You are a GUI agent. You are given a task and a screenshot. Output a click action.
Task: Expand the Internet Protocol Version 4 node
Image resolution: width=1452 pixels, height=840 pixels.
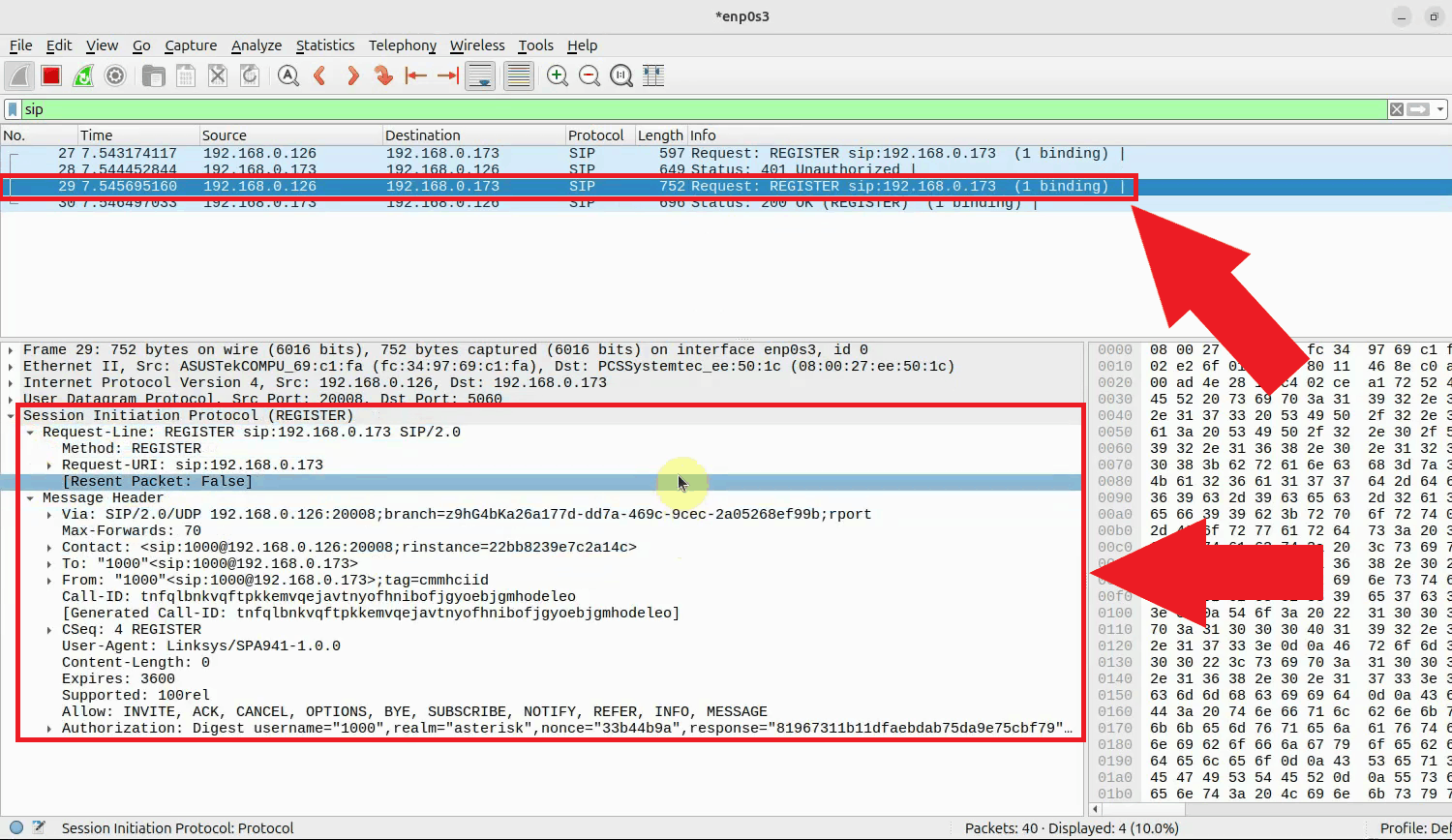(11, 383)
